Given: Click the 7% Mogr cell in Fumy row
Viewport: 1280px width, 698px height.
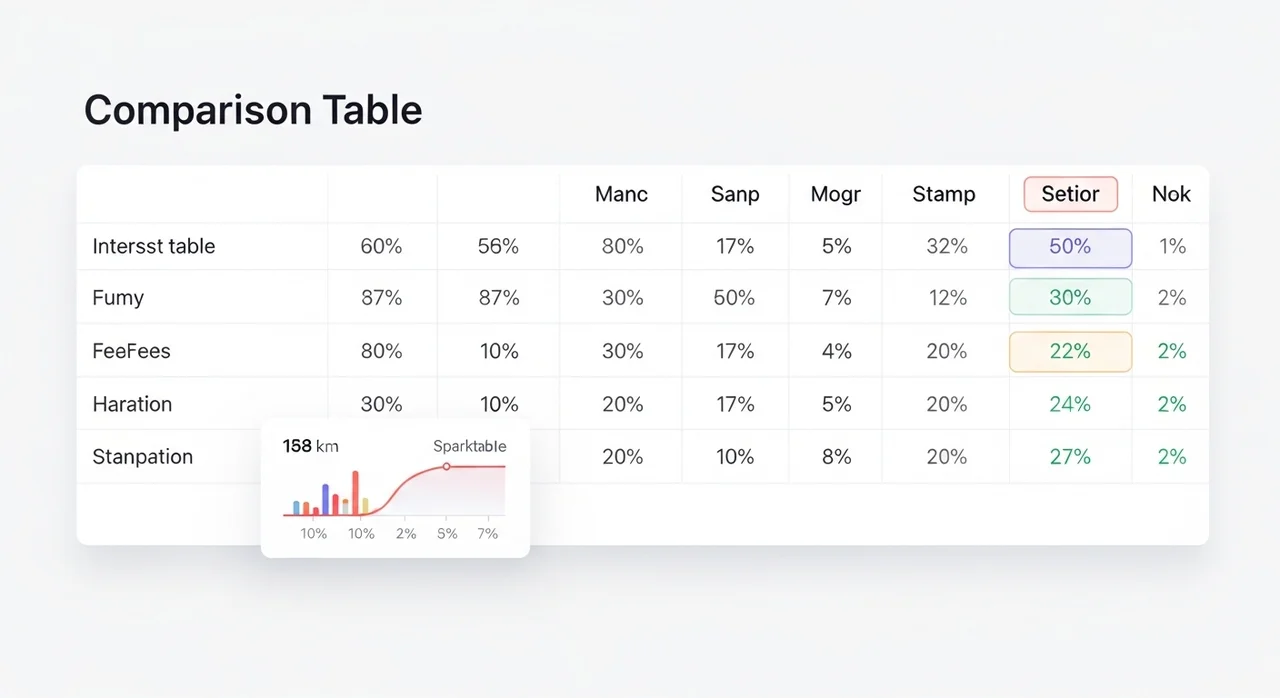Looking at the screenshot, I should [x=836, y=298].
